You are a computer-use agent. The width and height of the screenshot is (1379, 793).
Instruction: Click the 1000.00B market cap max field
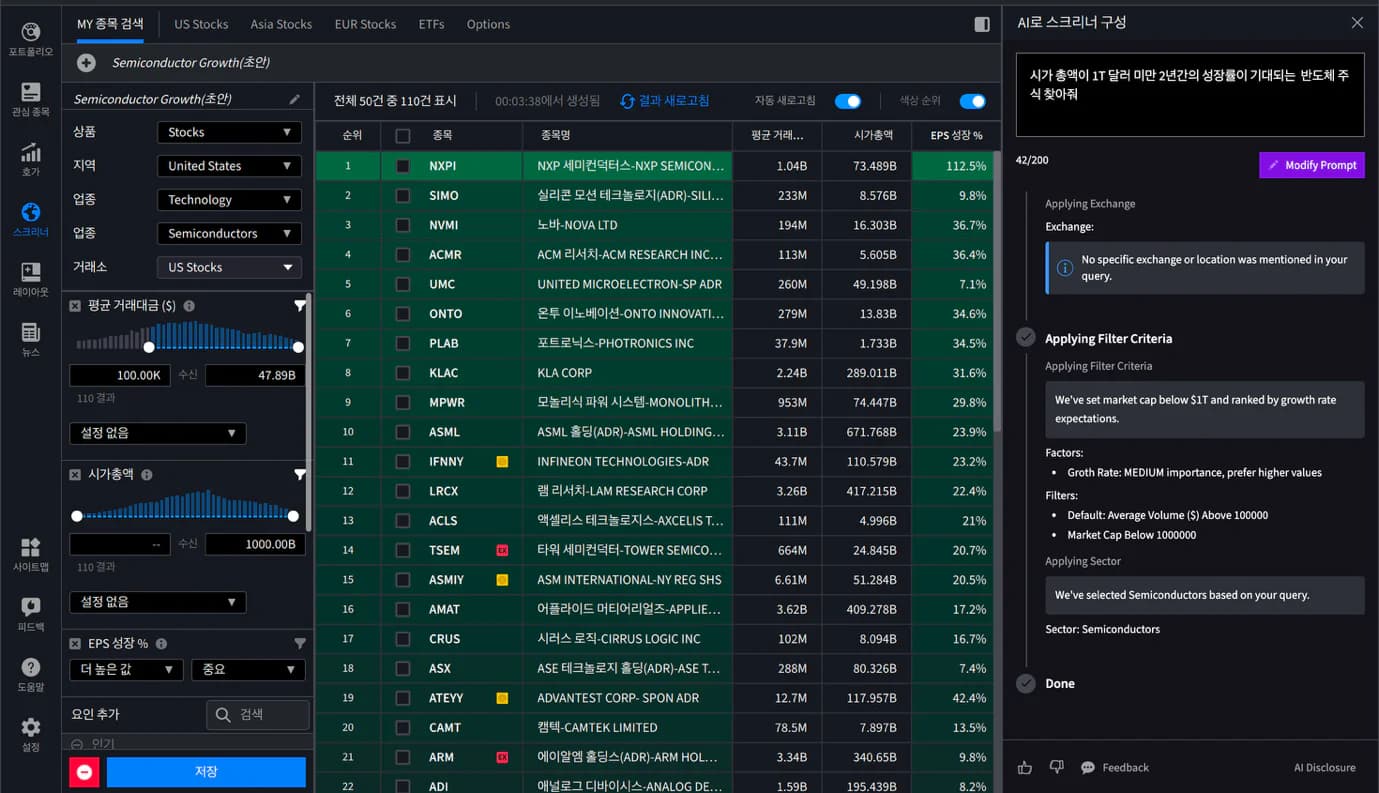click(255, 545)
